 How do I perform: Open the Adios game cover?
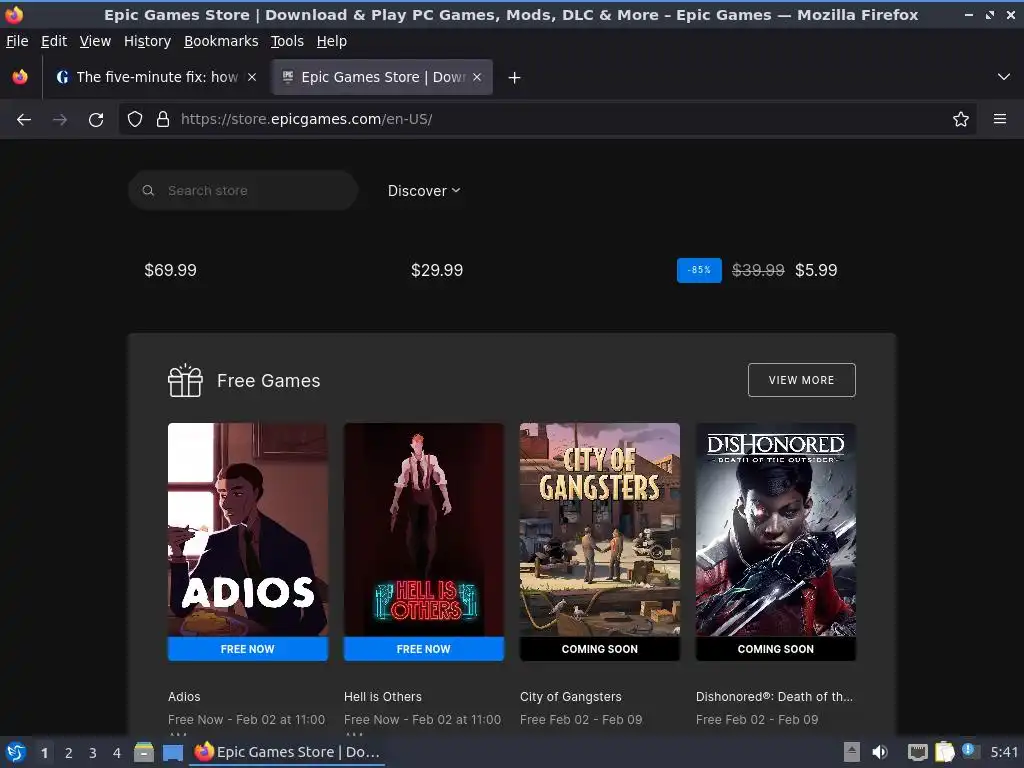coord(248,530)
